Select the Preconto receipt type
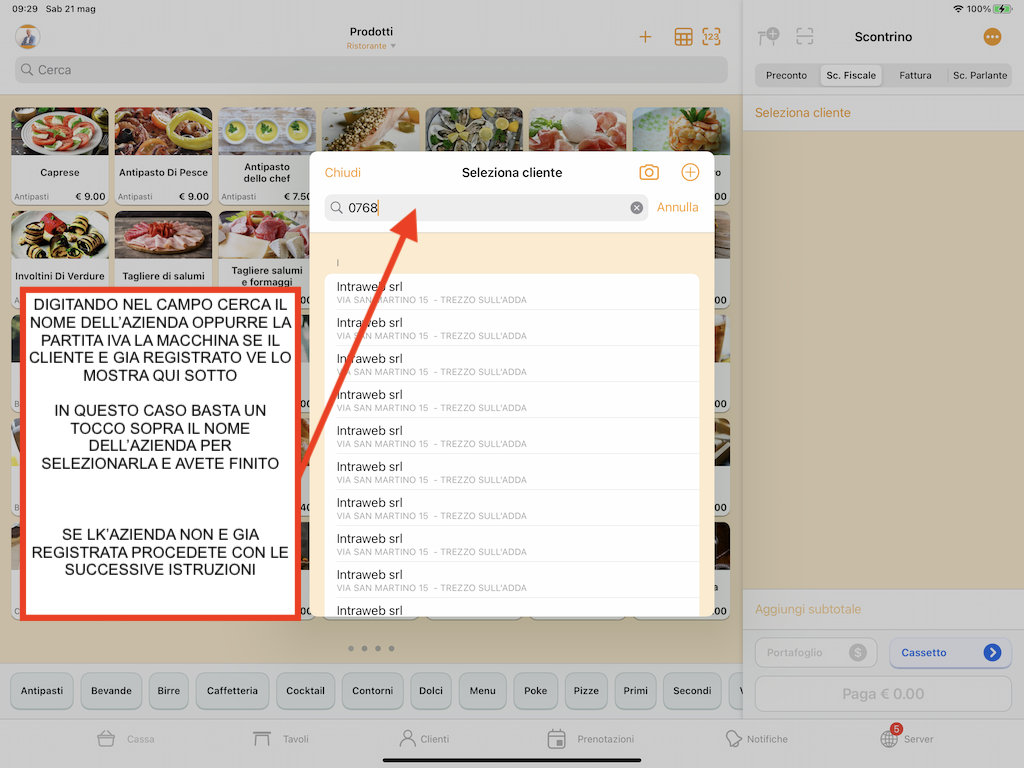 (x=786, y=76)
